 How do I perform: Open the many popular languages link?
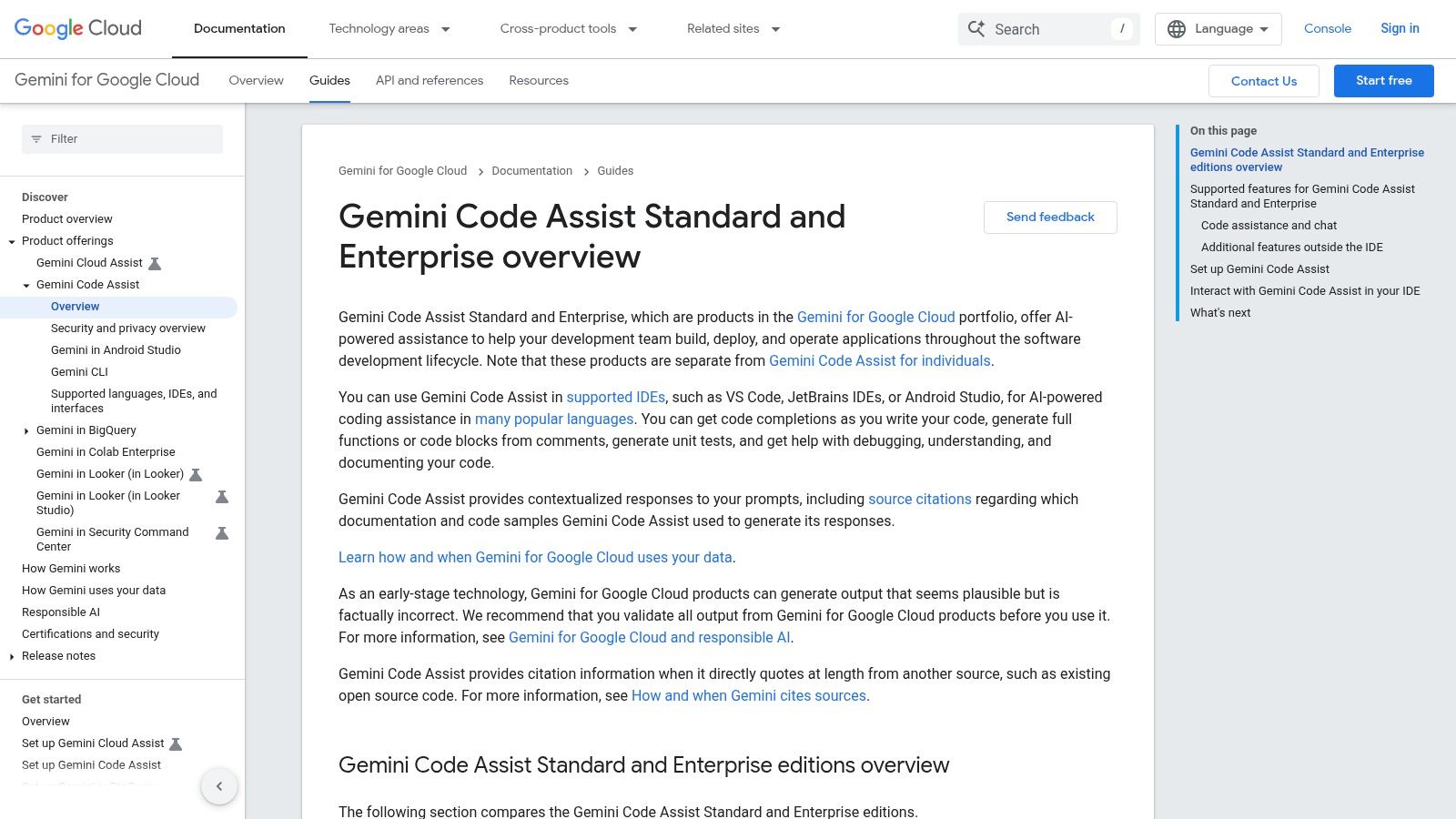click(554, 420)
